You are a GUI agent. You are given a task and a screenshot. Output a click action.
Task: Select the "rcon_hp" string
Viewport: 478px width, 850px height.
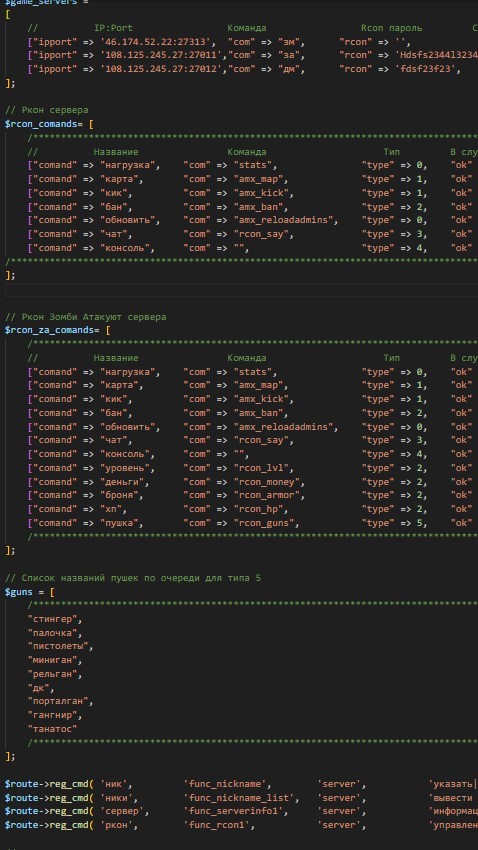pos(260,509)
